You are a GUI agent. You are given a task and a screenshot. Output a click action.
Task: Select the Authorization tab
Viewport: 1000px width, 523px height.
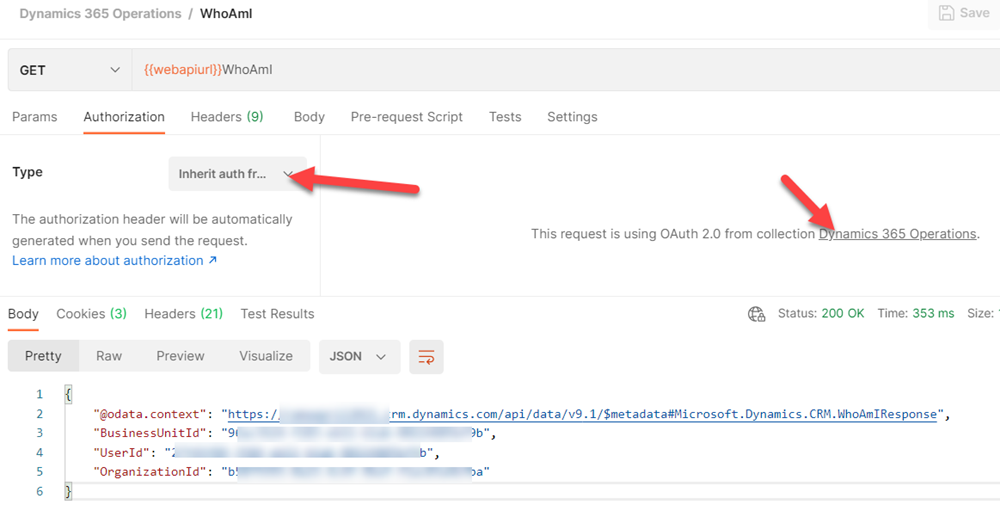pos(124,117)
